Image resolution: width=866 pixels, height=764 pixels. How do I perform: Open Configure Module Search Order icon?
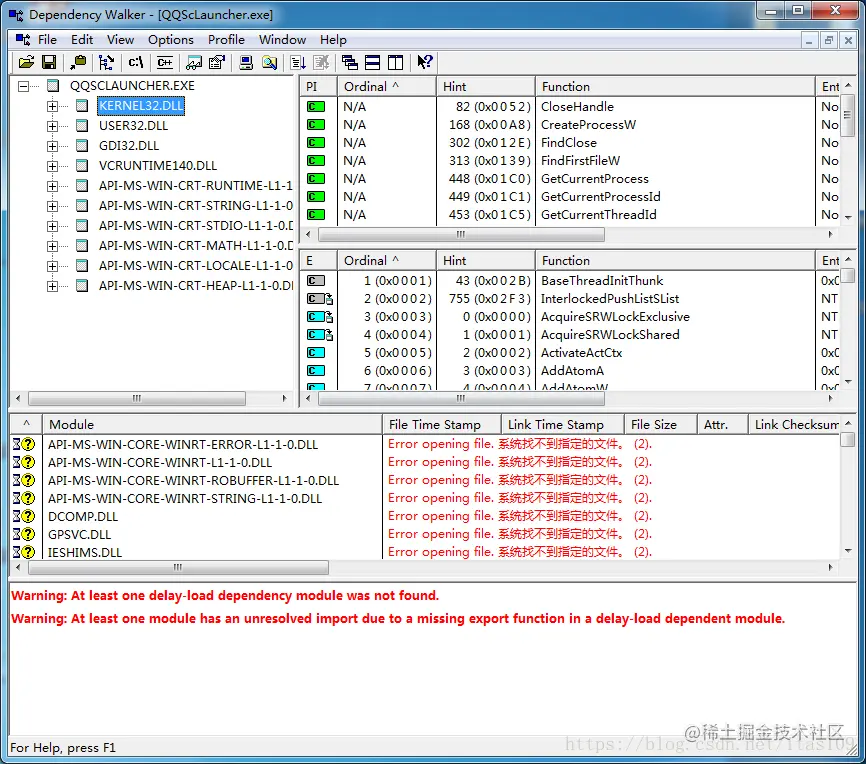coord(270,62)
